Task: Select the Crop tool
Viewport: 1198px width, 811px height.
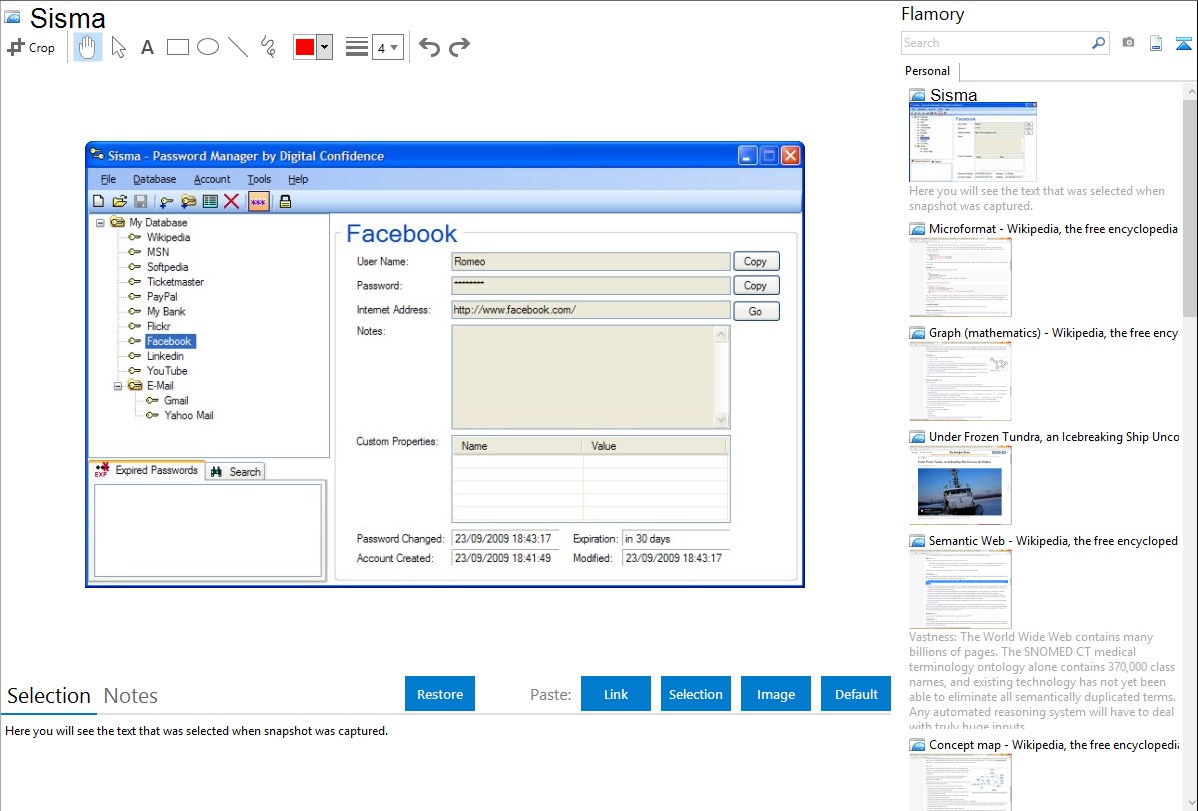Action: pyautogui.click(x=31, y=47)
